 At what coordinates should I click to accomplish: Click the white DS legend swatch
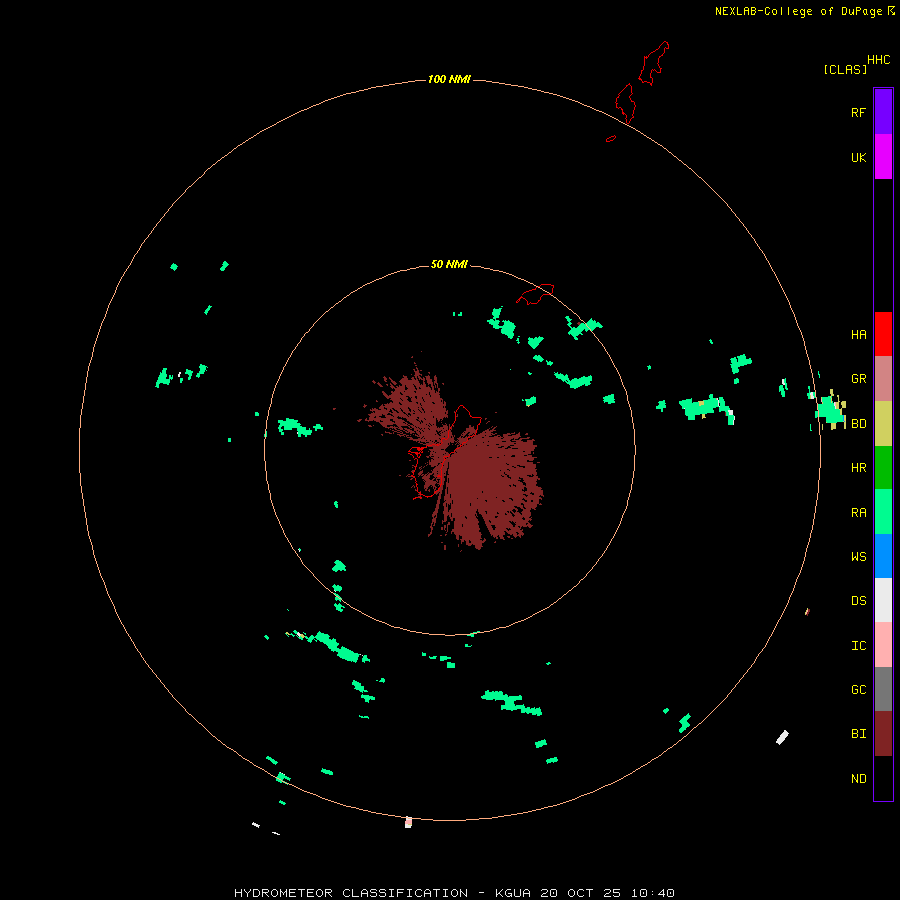[883, 600]
